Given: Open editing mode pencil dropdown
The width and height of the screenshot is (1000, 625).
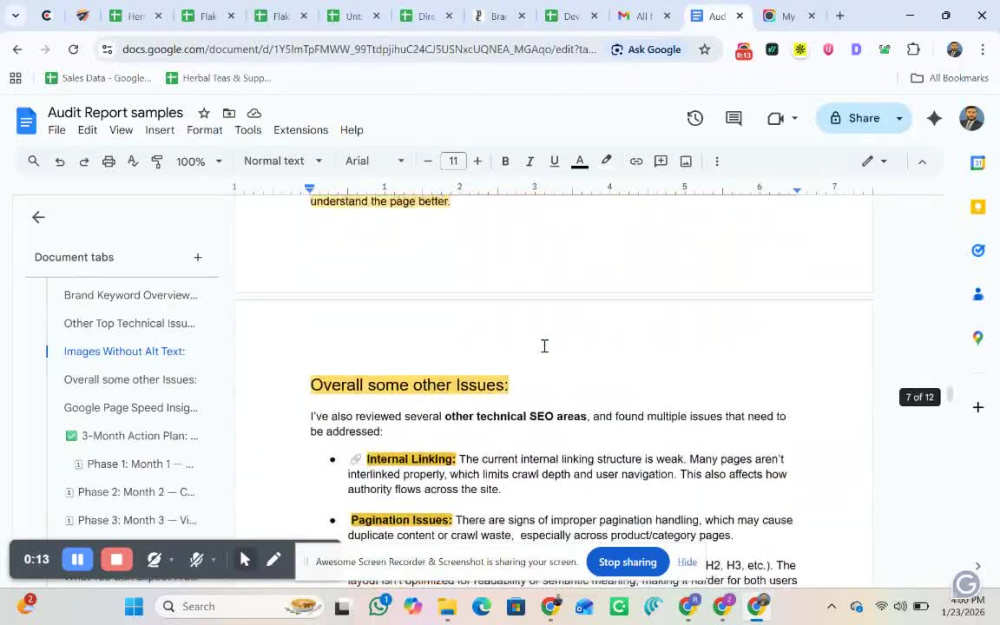Looking at the screenshot, I should click(x=874, y=161).
